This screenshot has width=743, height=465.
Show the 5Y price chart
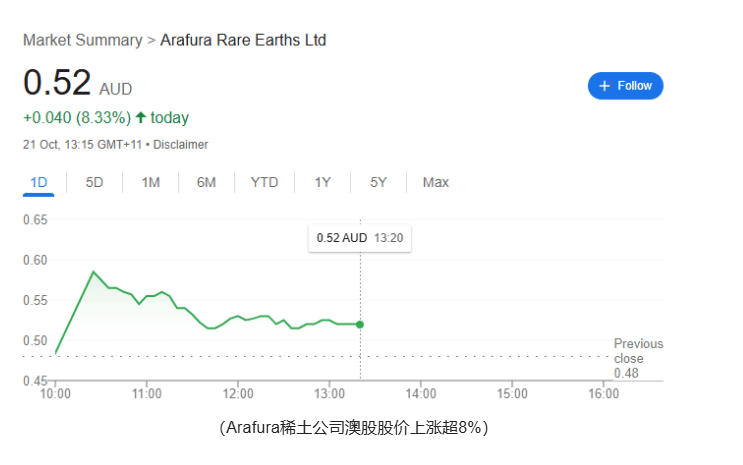(x=378, y=182)
